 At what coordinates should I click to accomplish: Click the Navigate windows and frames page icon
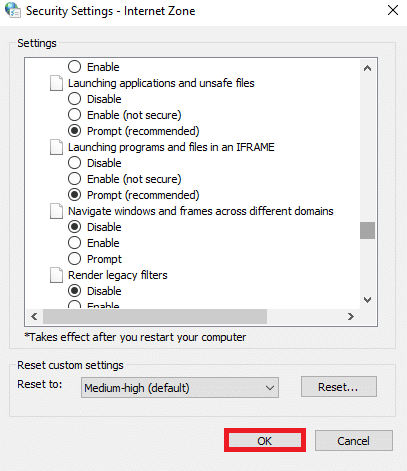pos(56,211)
